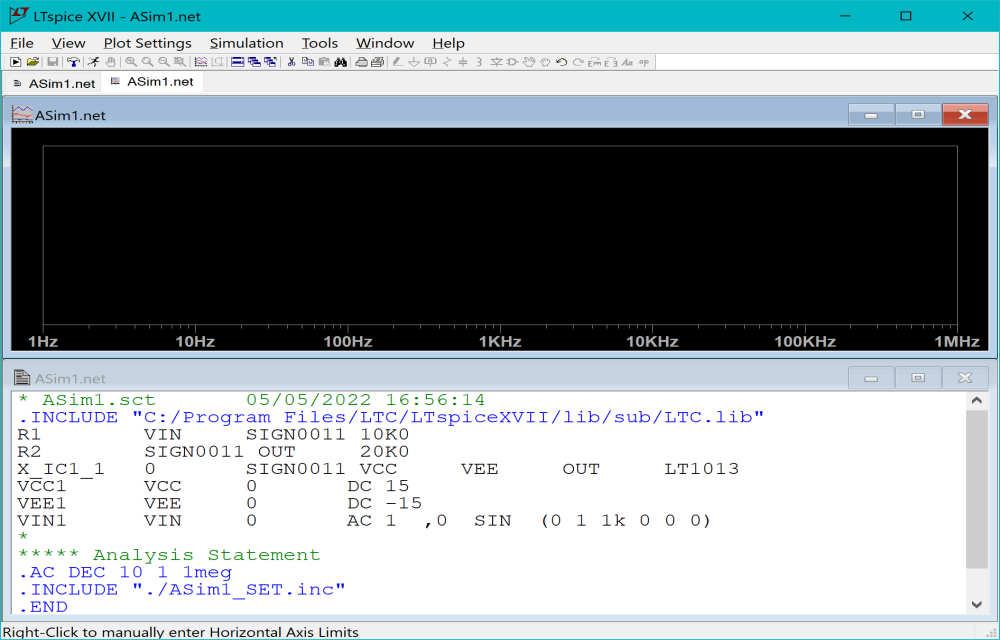The image size is (1000, 640).
Task: Click the Draw Wire pencil icon
Action: coord(398,62)
